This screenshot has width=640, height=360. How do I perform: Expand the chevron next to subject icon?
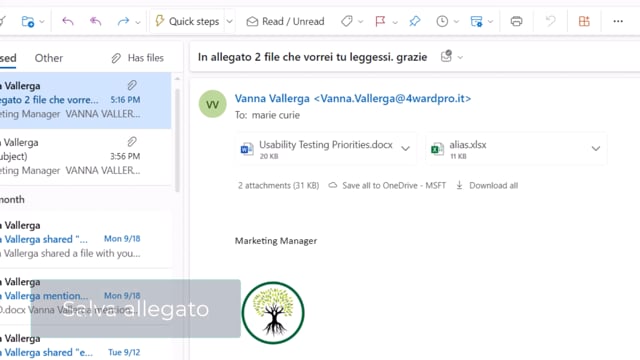click(x=460, y=58)
